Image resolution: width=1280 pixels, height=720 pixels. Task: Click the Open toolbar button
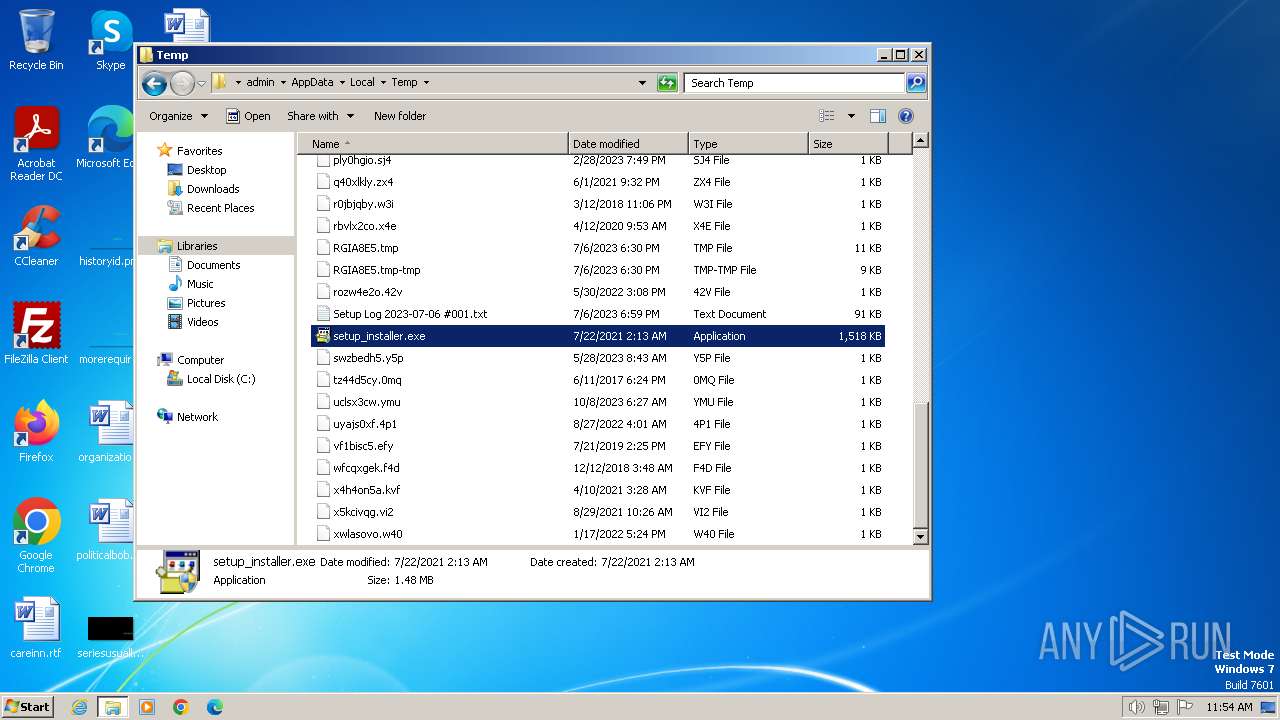point(248,116)
